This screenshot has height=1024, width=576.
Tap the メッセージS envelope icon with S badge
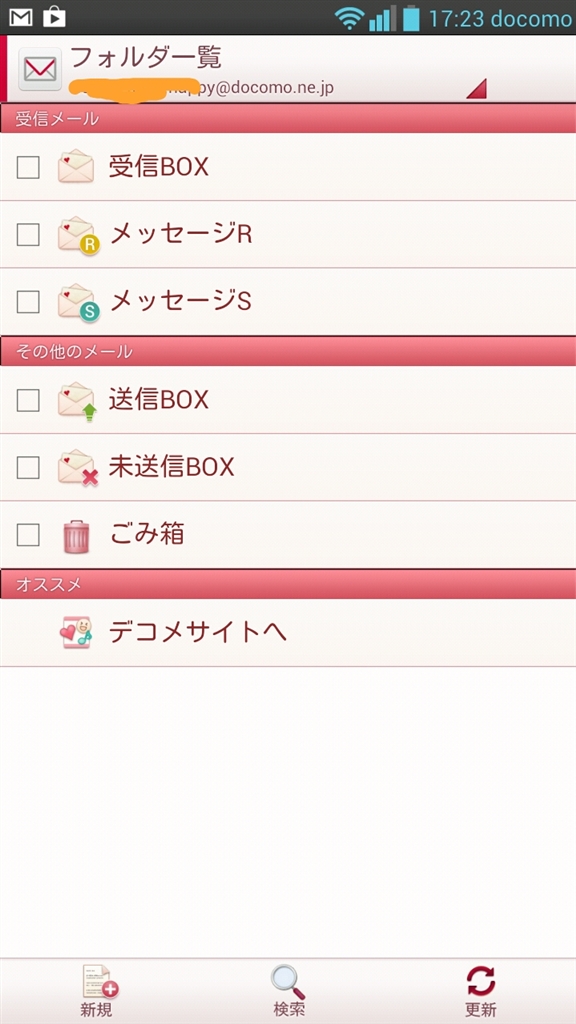pos(78,302)
